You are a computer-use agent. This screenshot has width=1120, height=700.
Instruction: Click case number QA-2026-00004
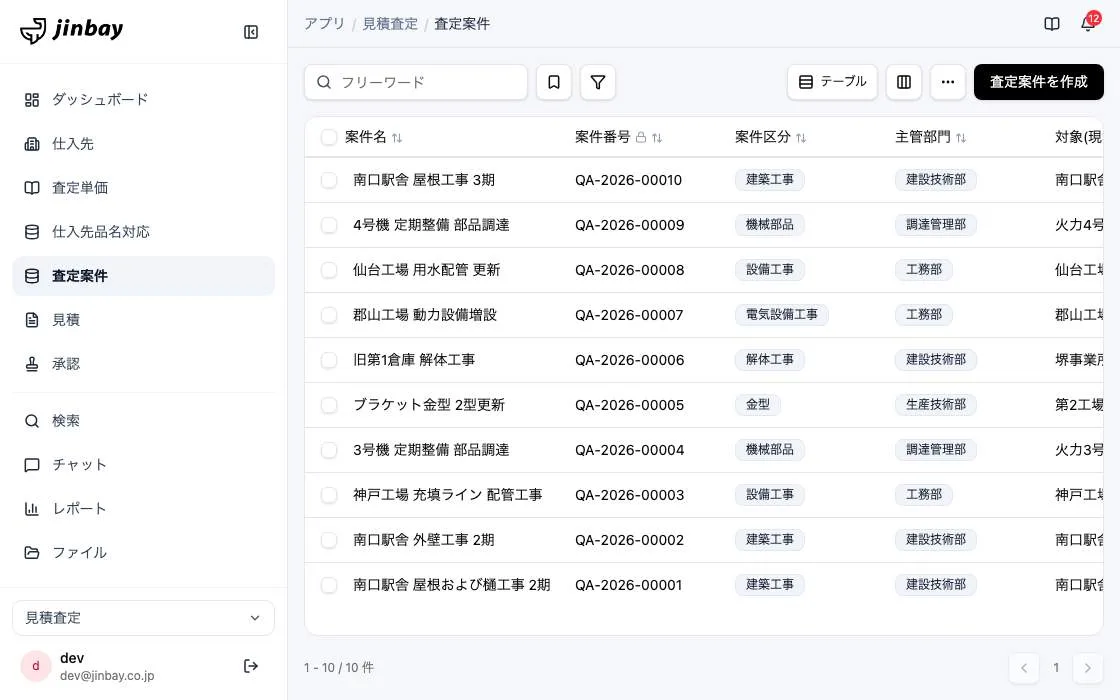629,450
